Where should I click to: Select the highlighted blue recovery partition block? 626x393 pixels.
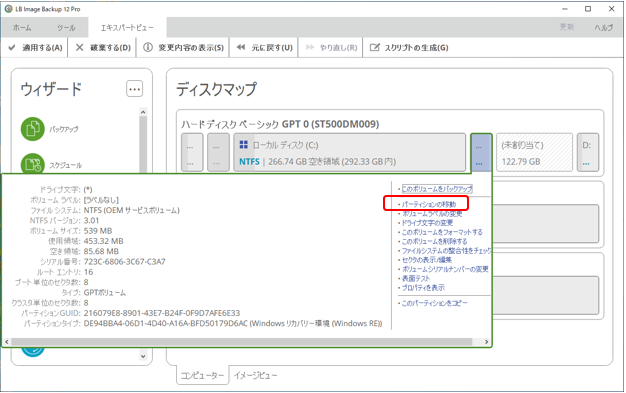tap(481, 153)
